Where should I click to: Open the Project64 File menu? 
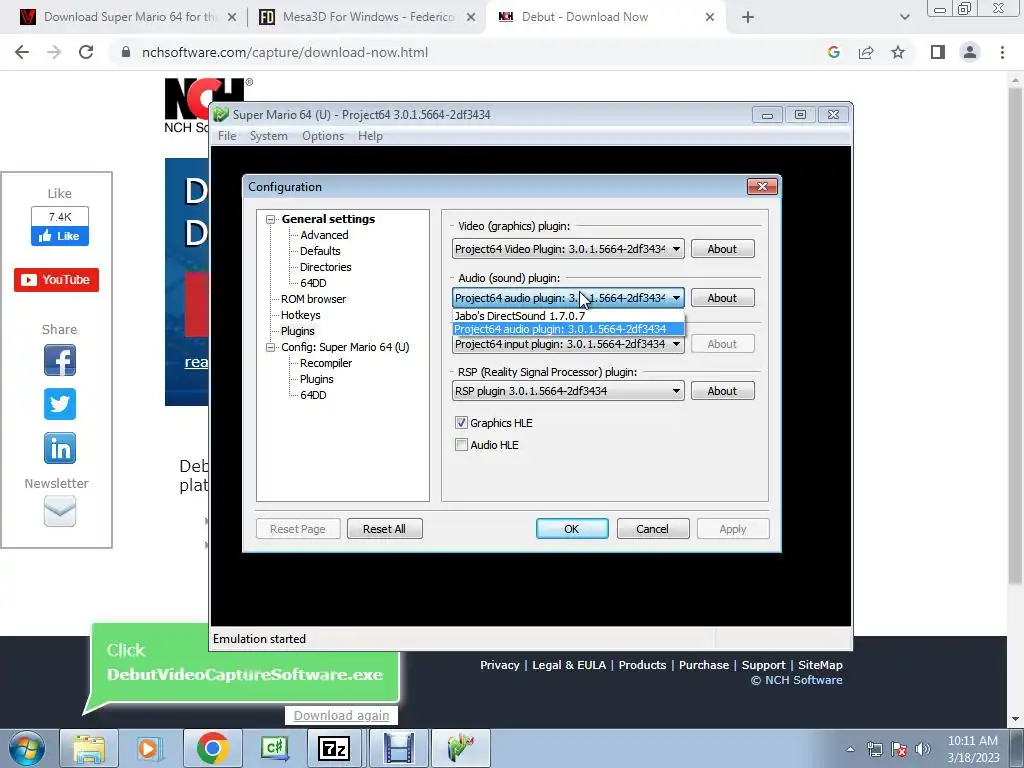[227, 136]
